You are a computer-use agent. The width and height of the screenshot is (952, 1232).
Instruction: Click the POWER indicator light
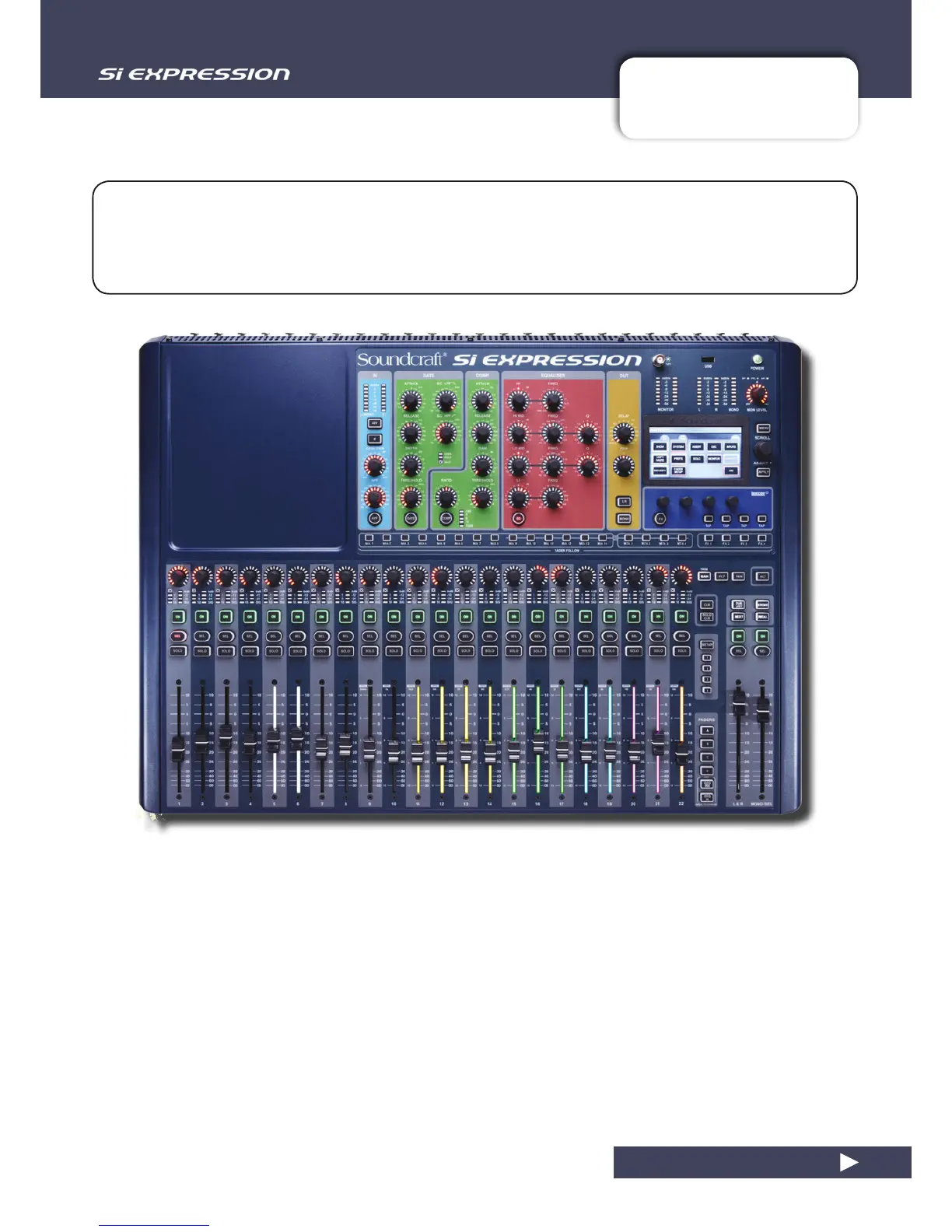(758, 359)
